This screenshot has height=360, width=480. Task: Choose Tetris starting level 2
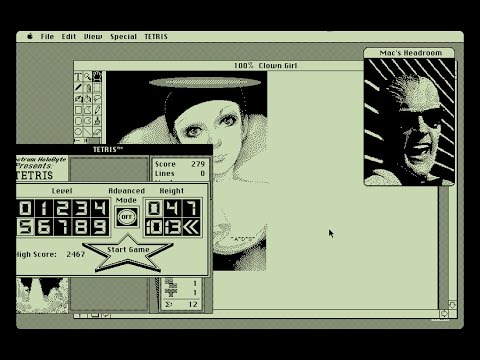[x=63, y=208]
